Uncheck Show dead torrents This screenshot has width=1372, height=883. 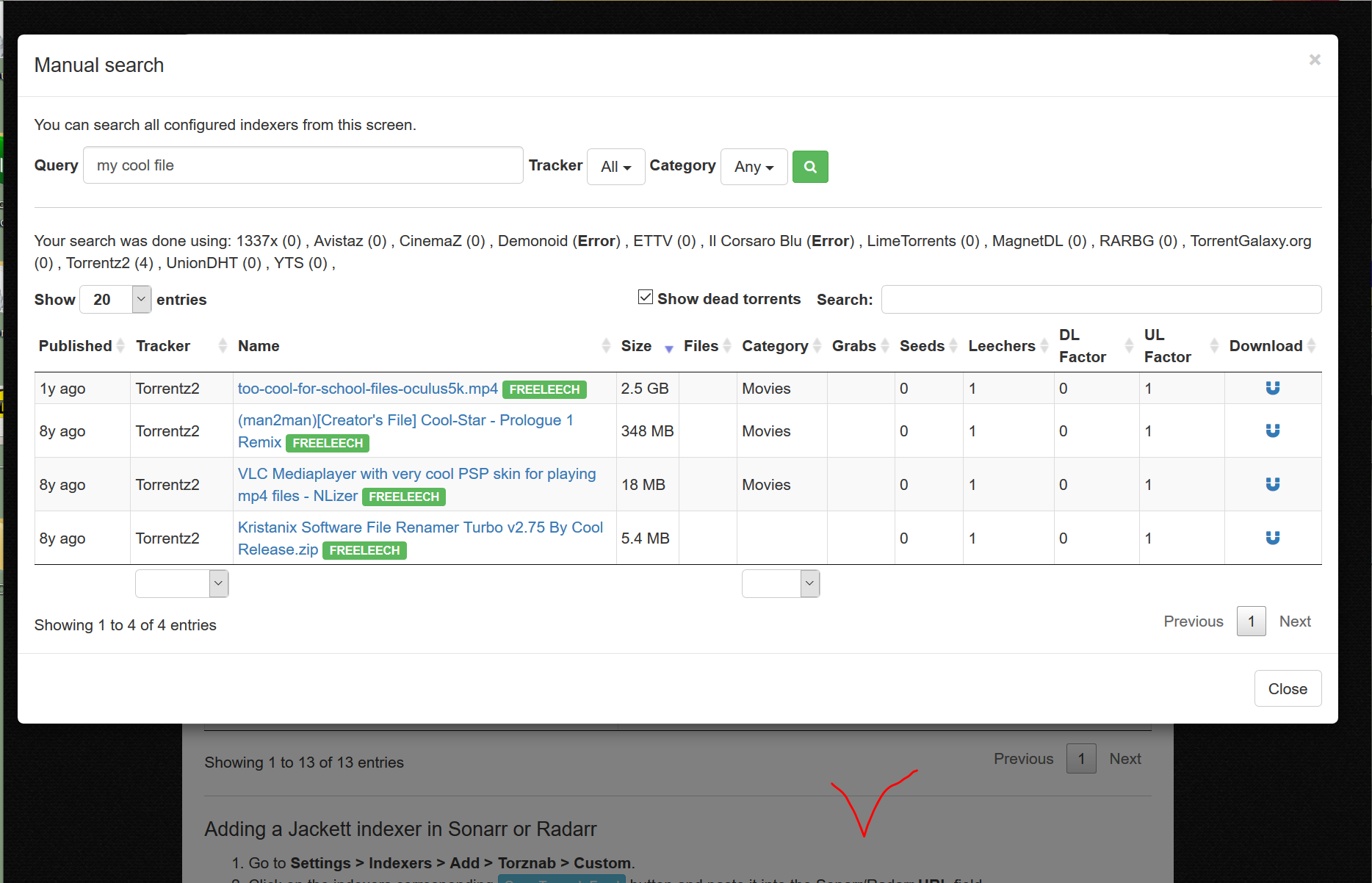(x=645, y=296)
